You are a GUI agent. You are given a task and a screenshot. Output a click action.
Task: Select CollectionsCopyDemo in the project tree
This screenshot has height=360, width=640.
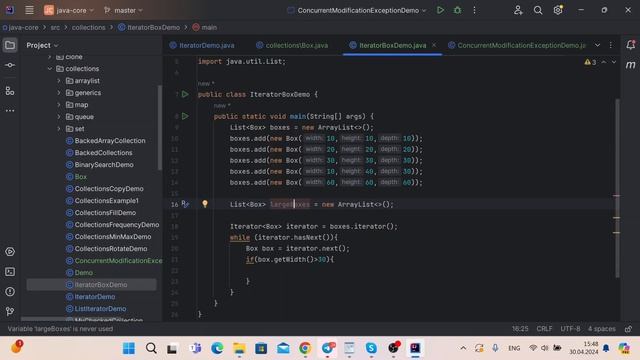104,189
